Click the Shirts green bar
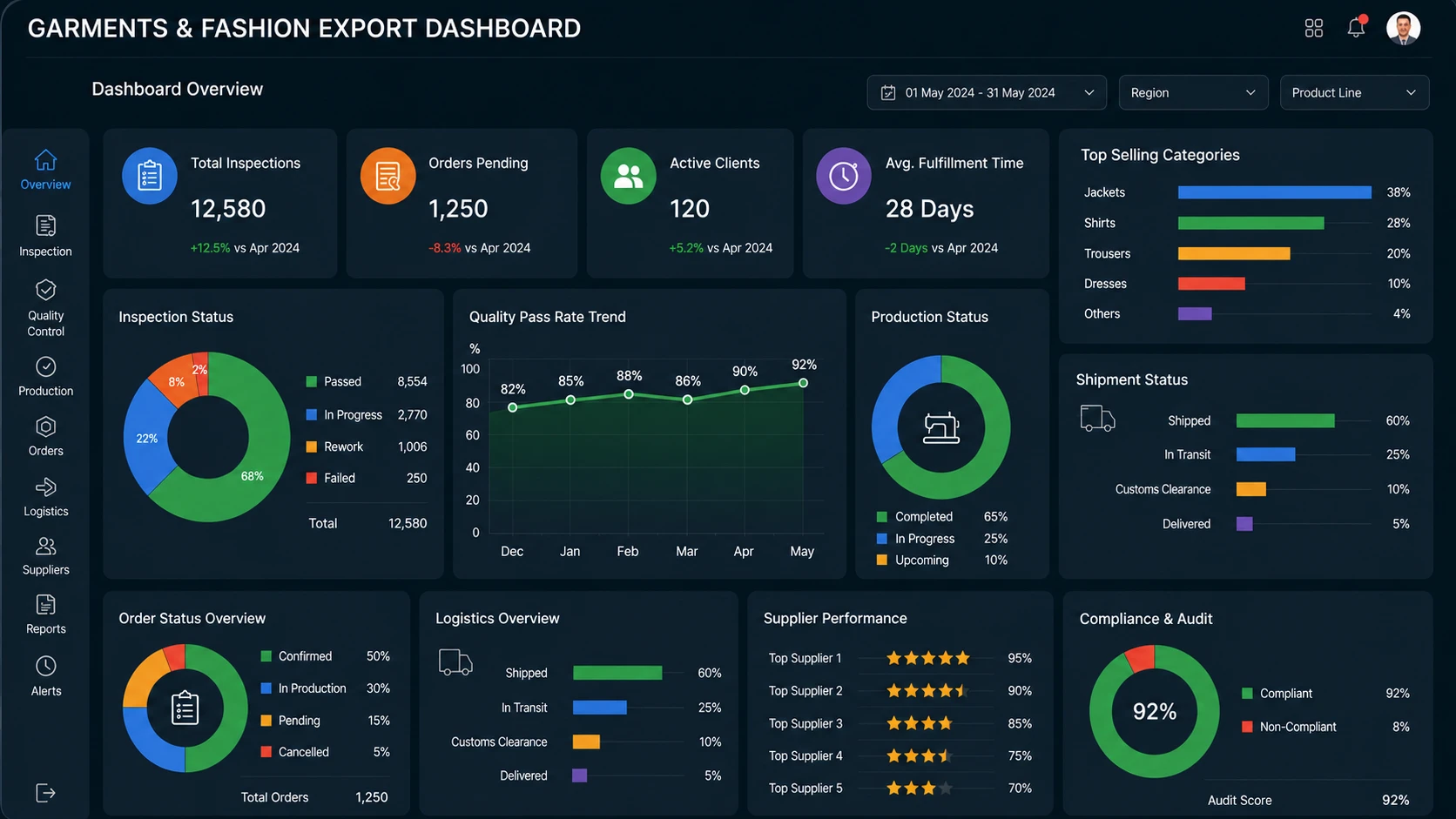This screenshot has width=1456, height=819. [1250, 223]
